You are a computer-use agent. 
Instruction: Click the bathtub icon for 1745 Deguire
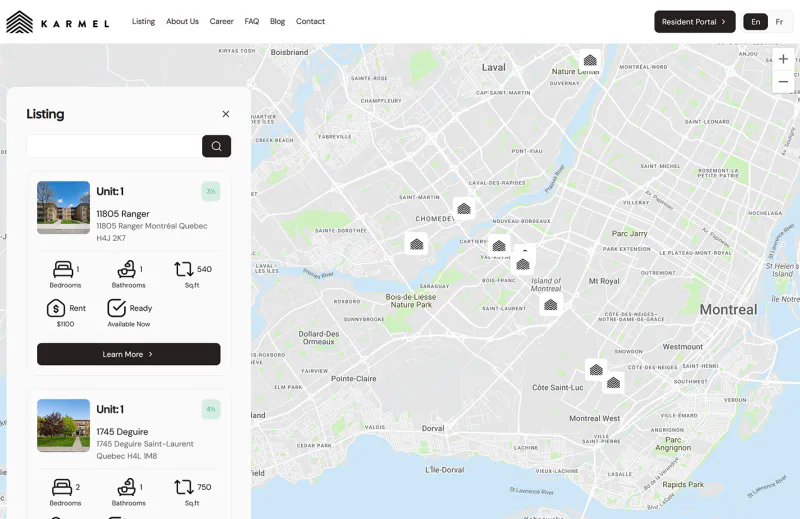(x=127, y=487)
